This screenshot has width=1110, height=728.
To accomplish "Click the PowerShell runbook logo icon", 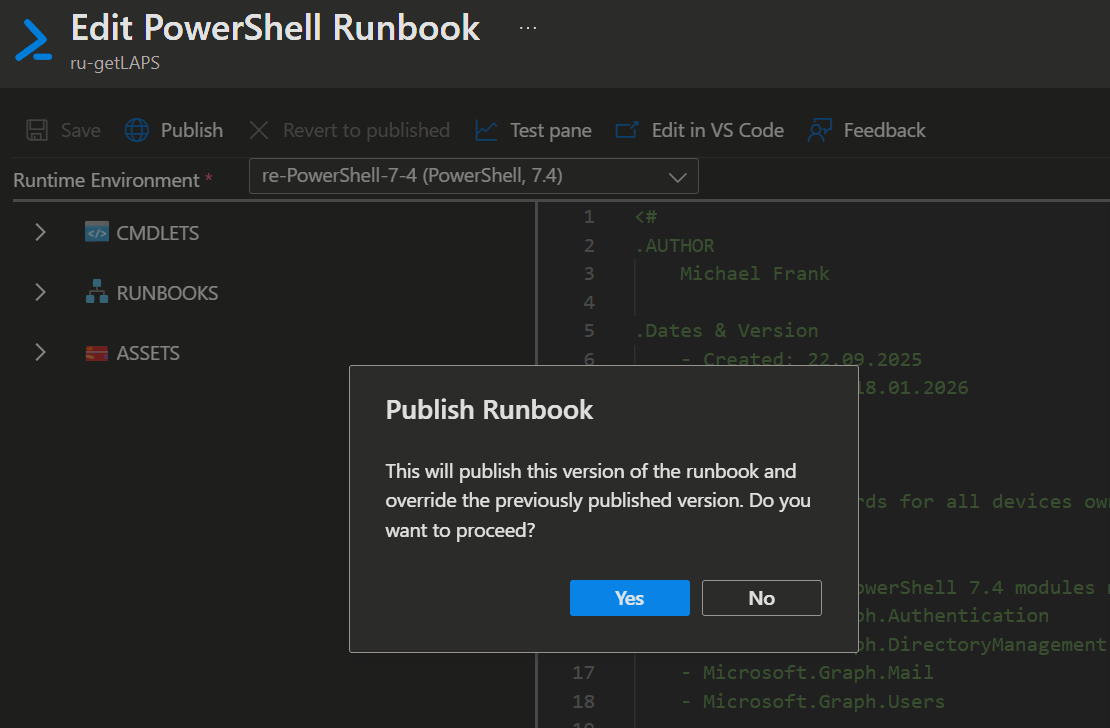I will (33, 38).
